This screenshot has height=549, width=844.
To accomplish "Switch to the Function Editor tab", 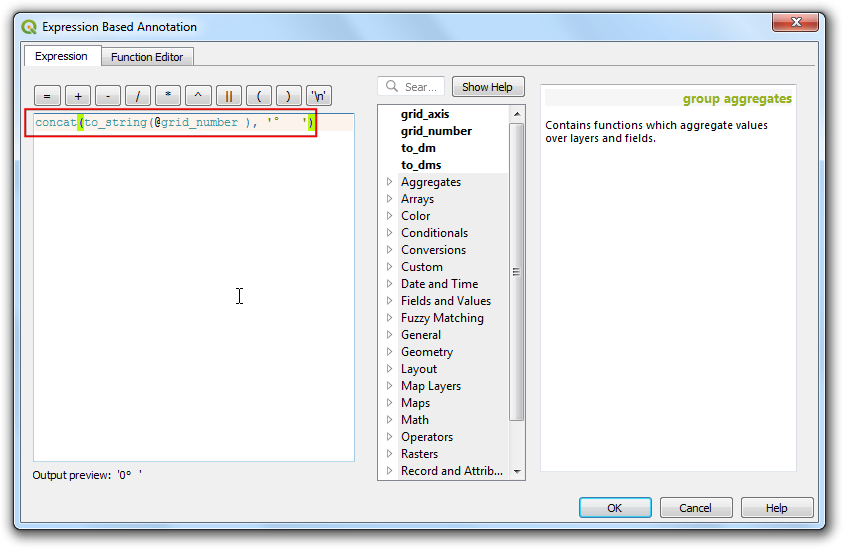I will (147, 57).
